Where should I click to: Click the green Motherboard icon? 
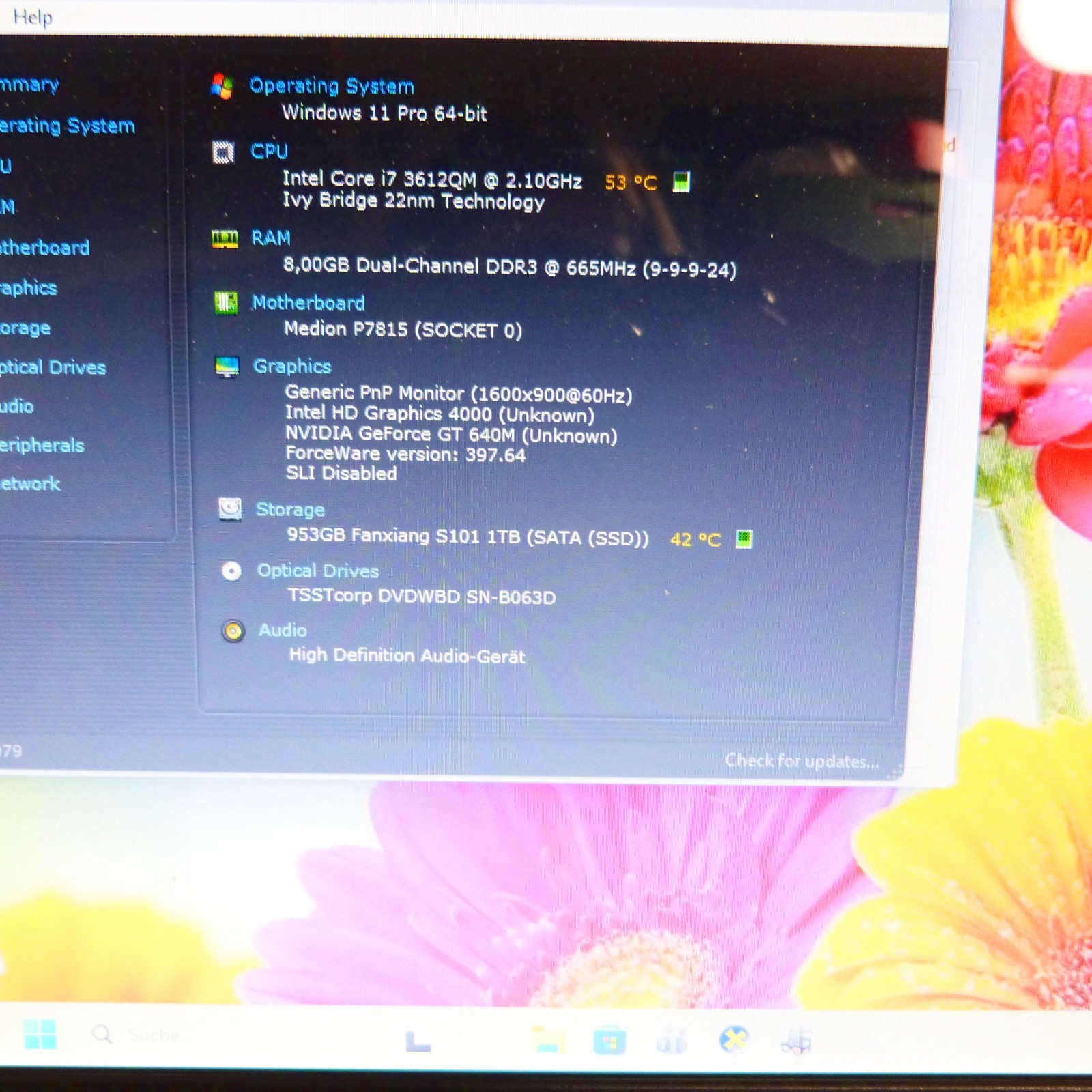point(226,302)
